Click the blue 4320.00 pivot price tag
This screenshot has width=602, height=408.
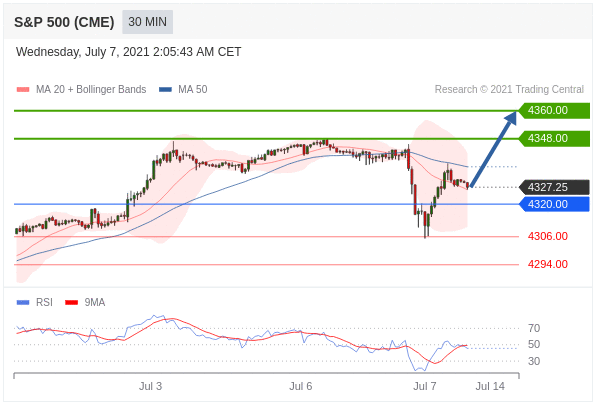click(553, 204)
